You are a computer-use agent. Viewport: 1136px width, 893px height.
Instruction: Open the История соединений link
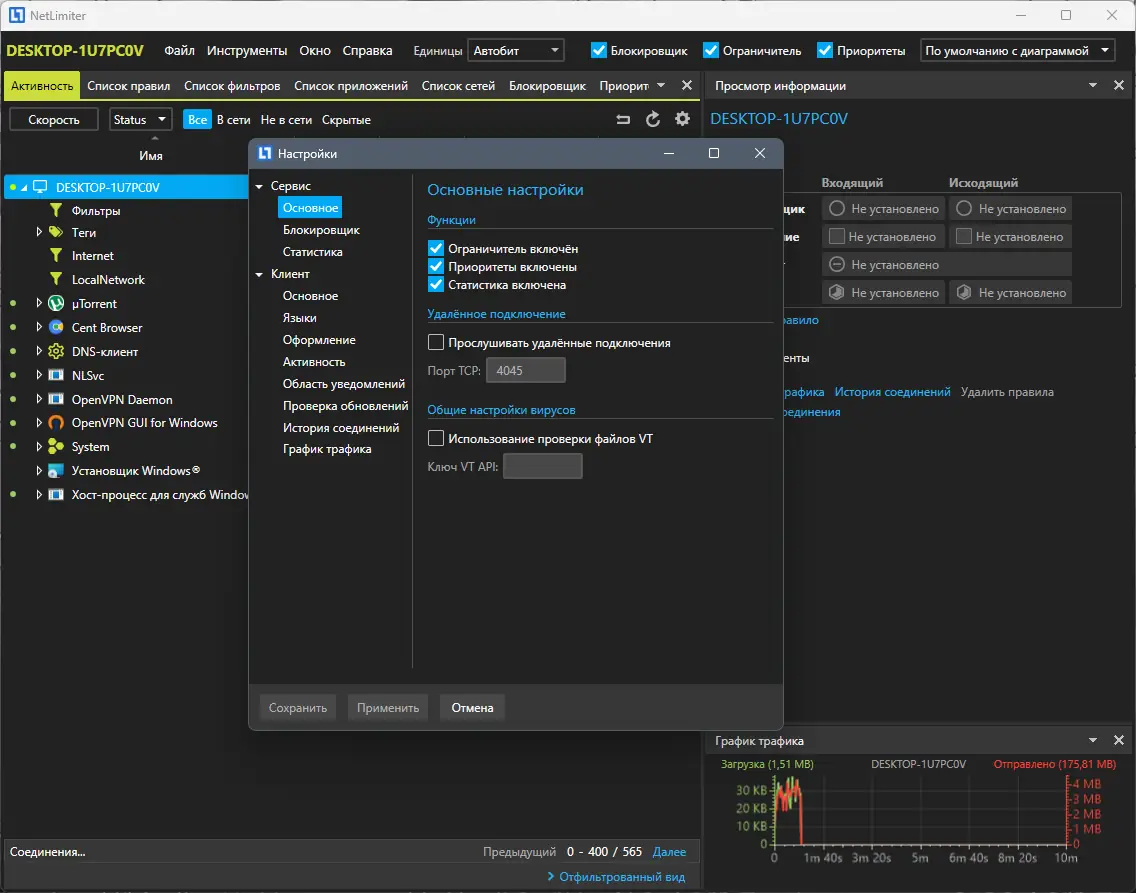[x=892, y=392]
